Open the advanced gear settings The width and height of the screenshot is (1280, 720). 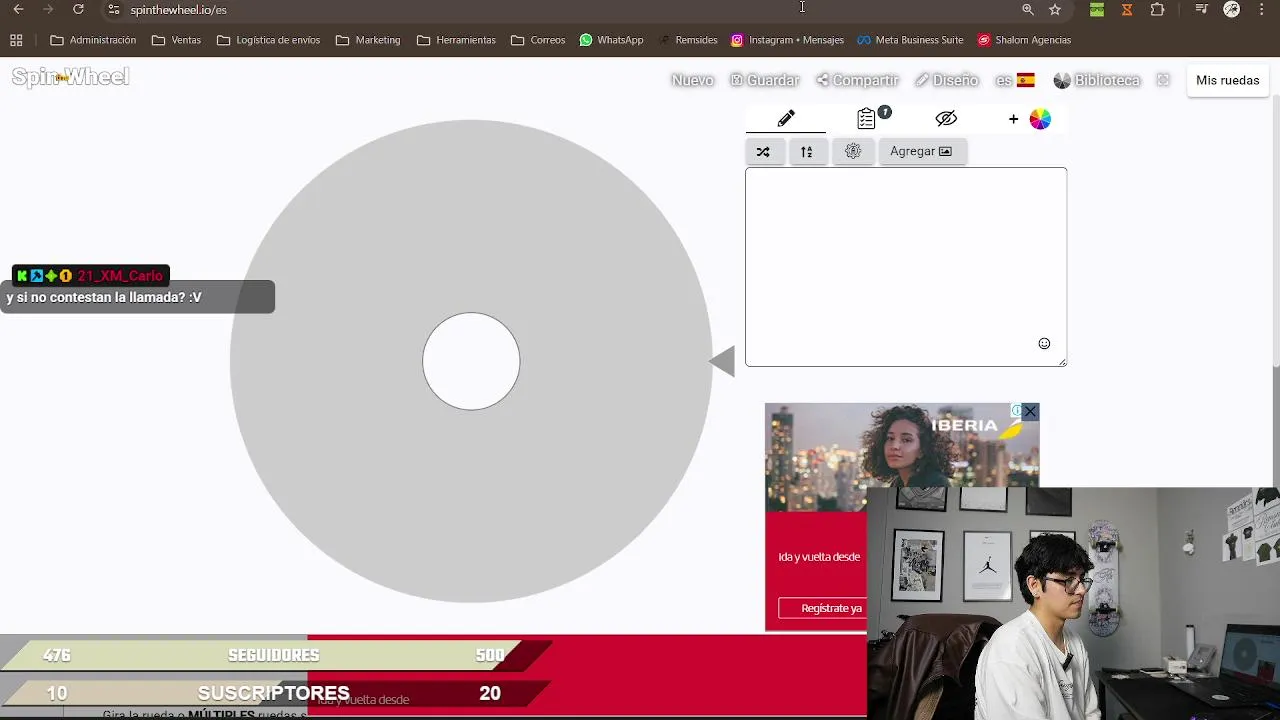[853, 151]
